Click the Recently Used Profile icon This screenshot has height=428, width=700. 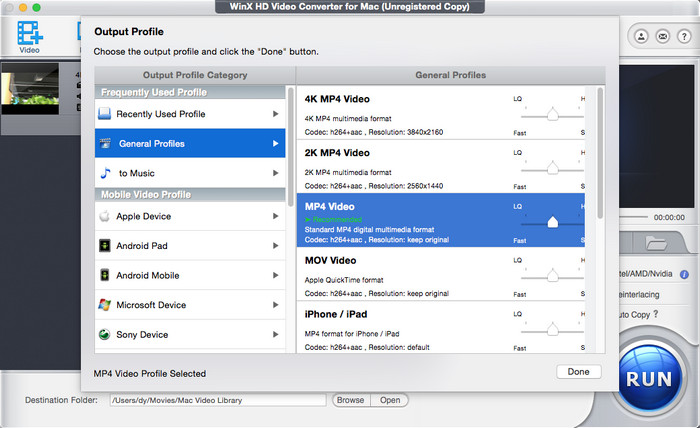click(104, 114)
